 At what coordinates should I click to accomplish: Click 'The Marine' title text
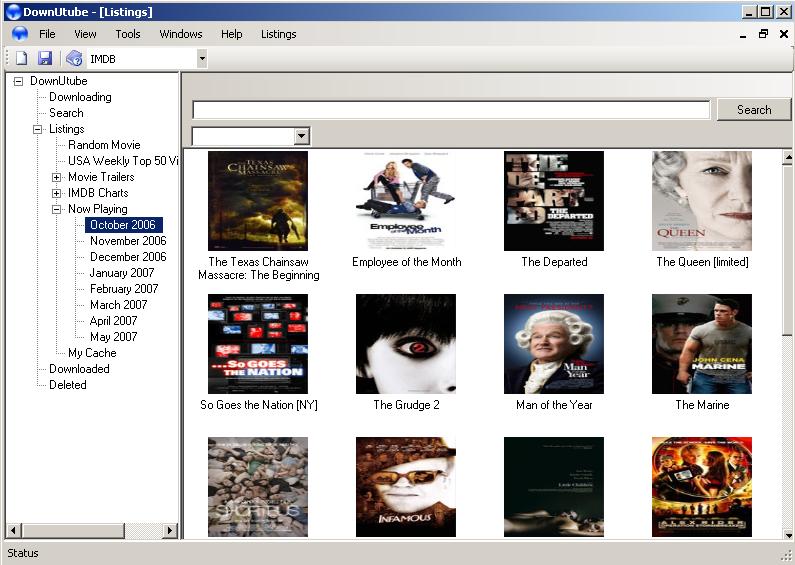702,405
